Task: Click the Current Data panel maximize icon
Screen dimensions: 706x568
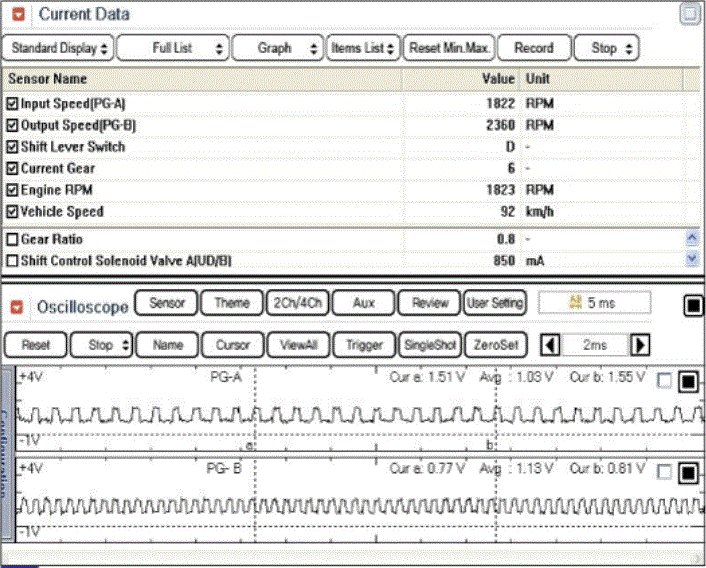Action: pyautogui.click(x=689, y=14)
